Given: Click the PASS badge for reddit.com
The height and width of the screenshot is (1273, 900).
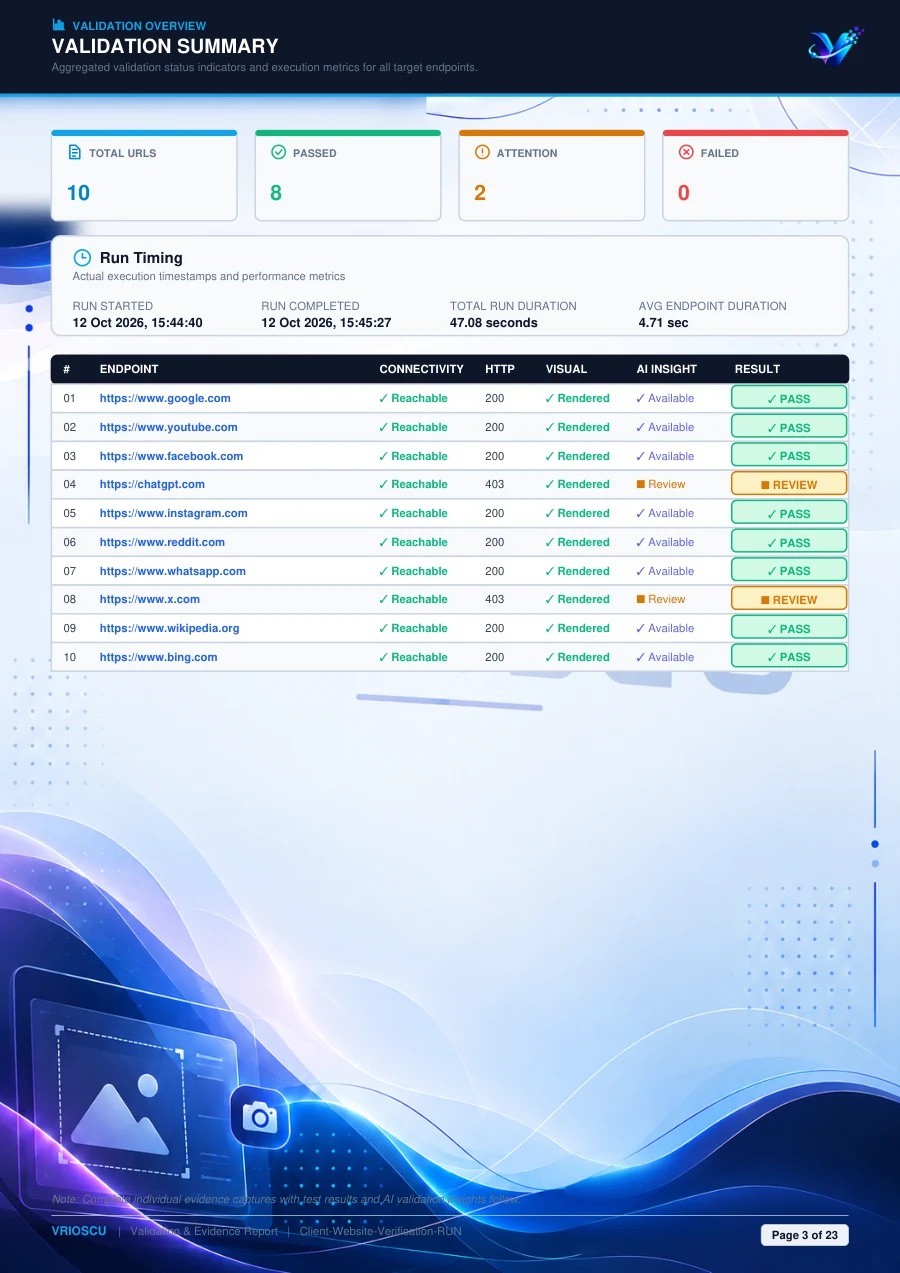Looking at the screenshot, I should pos(789,542).
